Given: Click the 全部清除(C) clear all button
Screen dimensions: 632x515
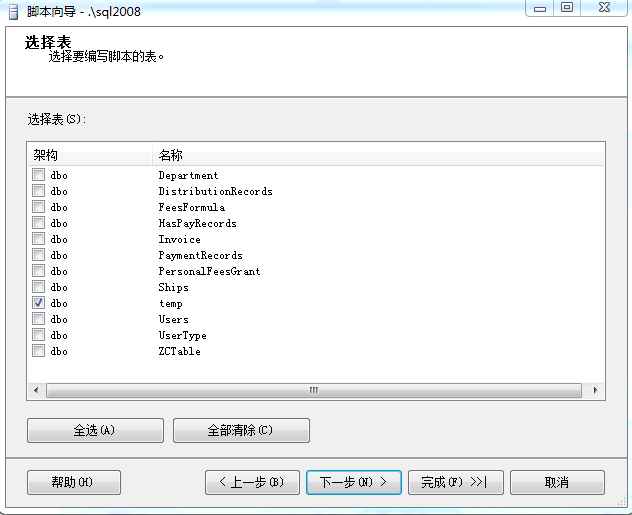Looking at the screenshot, I should pos(241,430).
